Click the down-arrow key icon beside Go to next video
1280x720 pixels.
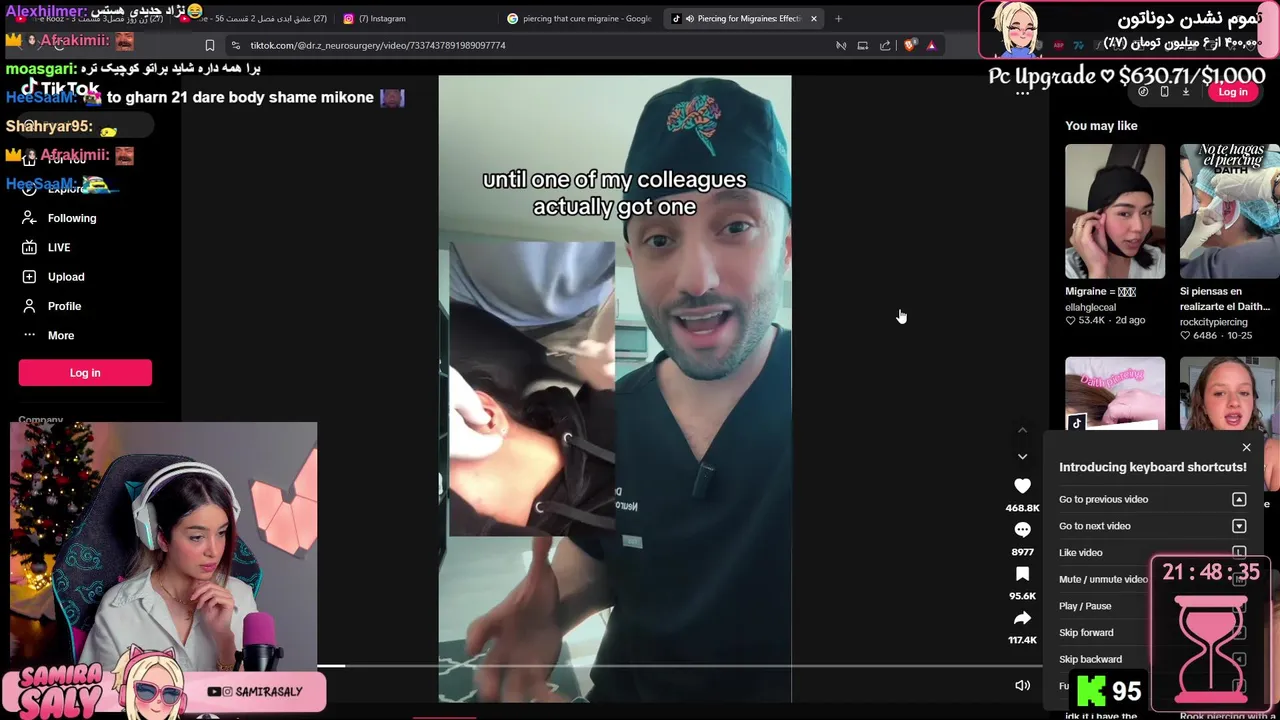pos(1239,526)
